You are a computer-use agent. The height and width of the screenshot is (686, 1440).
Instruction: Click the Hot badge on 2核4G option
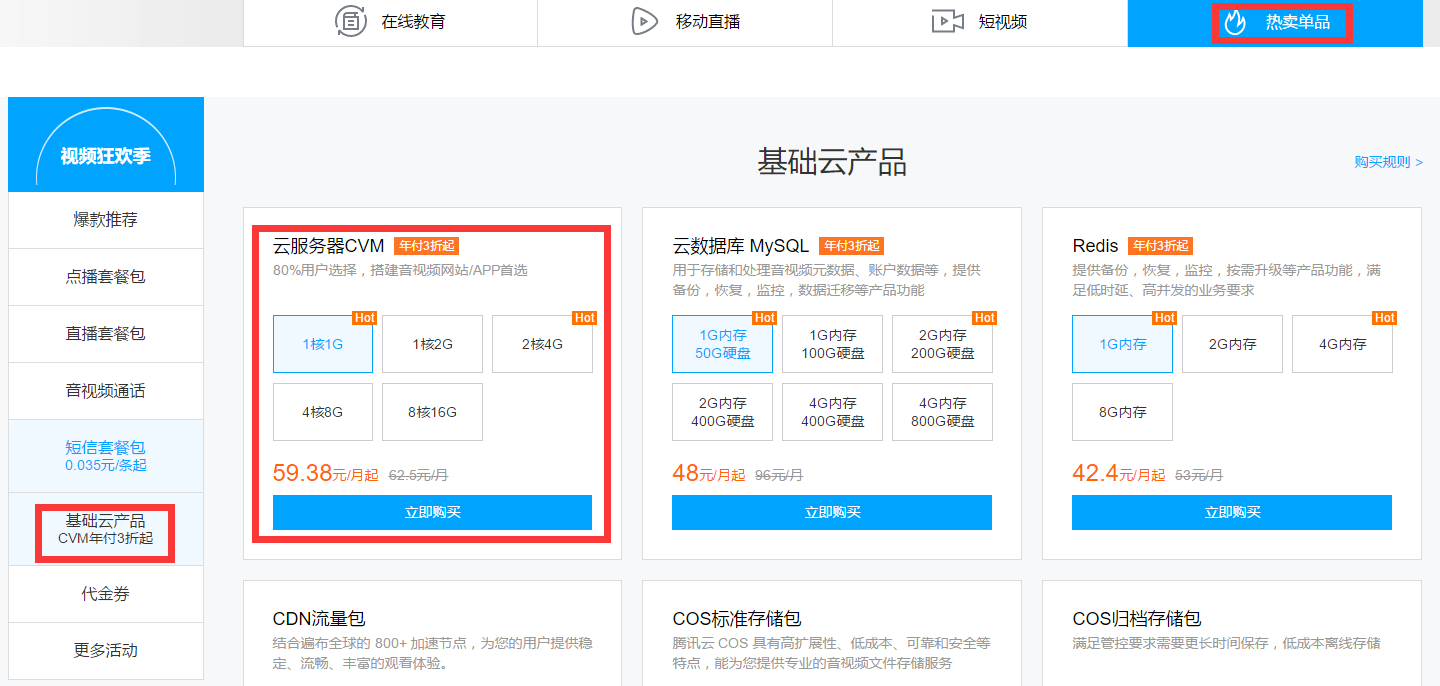584,318
